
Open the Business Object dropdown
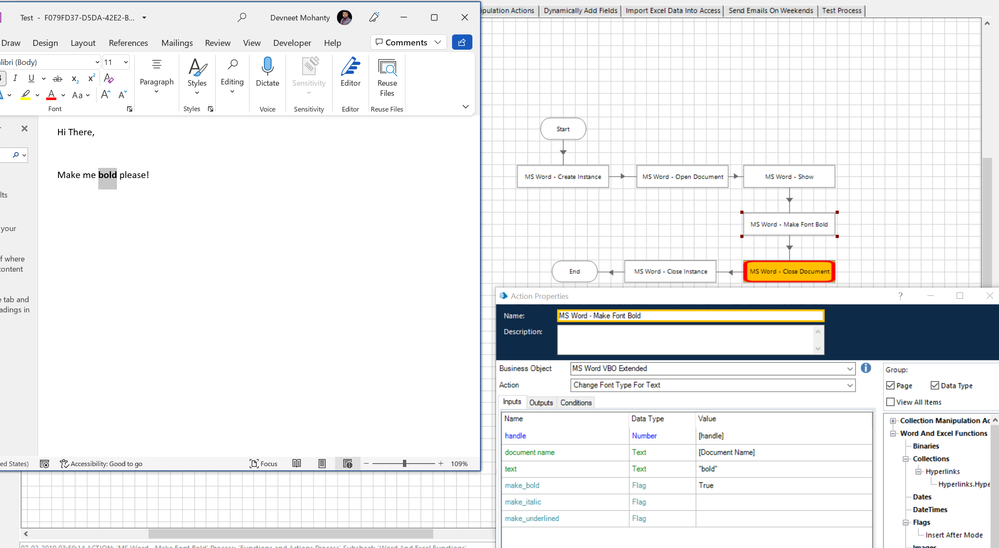click(850, 368)
